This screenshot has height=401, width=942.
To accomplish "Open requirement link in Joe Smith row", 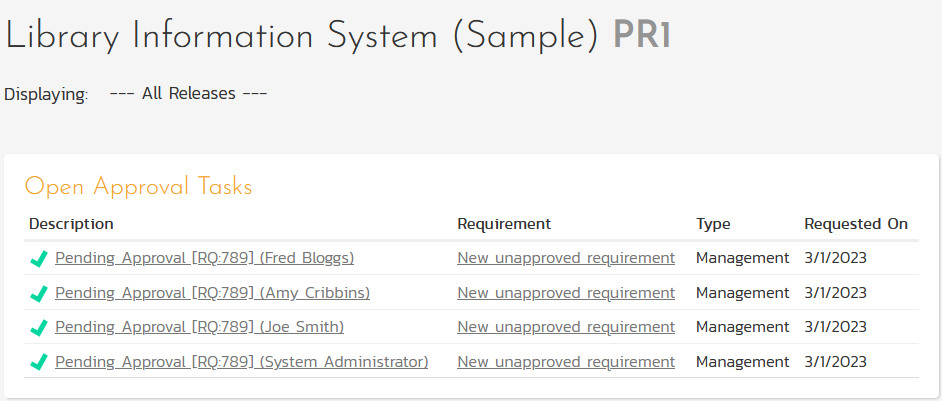I will pos(565,327).
